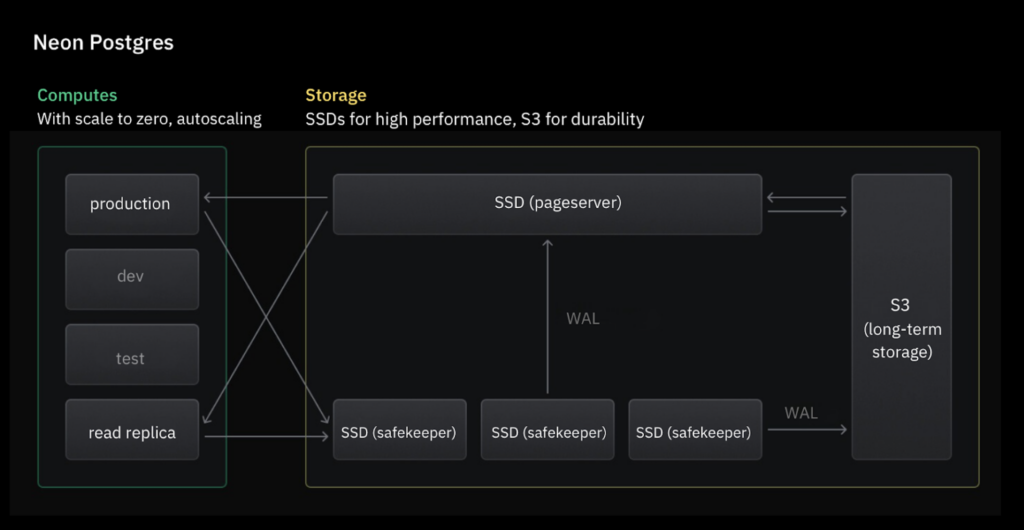Image resolution: width=1024 pixels, height=530 pixels.
Task: Select the dev compute box
Action: [x=132, y=279]
